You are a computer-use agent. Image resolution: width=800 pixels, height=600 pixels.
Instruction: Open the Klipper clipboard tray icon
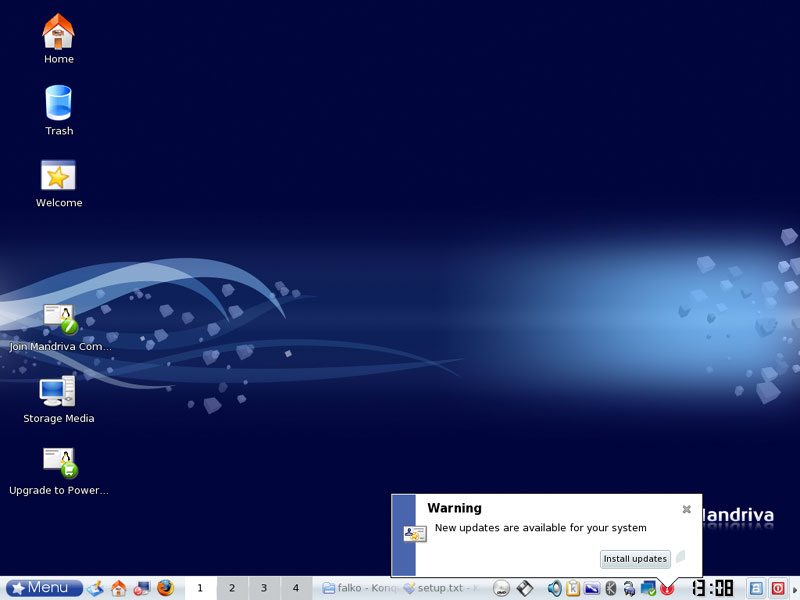point(573,588)
